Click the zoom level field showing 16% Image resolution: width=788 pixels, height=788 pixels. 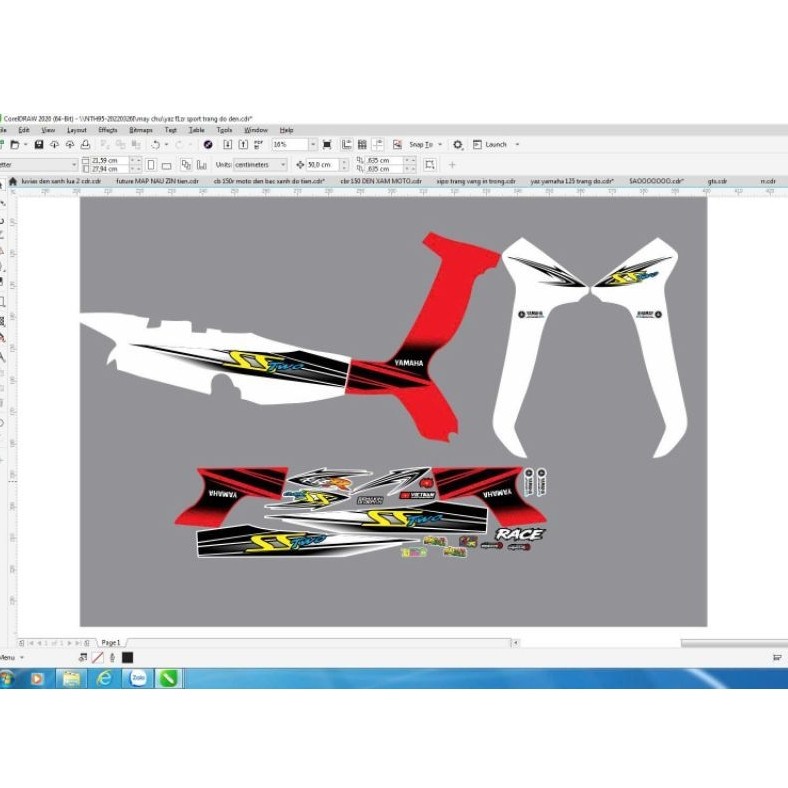coord(290,145)
